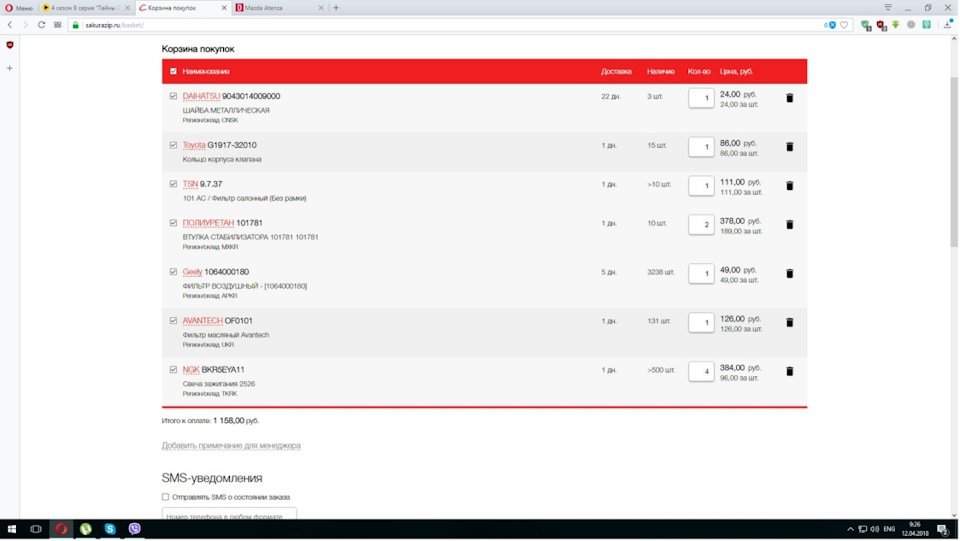Viewport: 960px width, 541px height.
Task: Reload the basket page
Action: click(41, 25)
